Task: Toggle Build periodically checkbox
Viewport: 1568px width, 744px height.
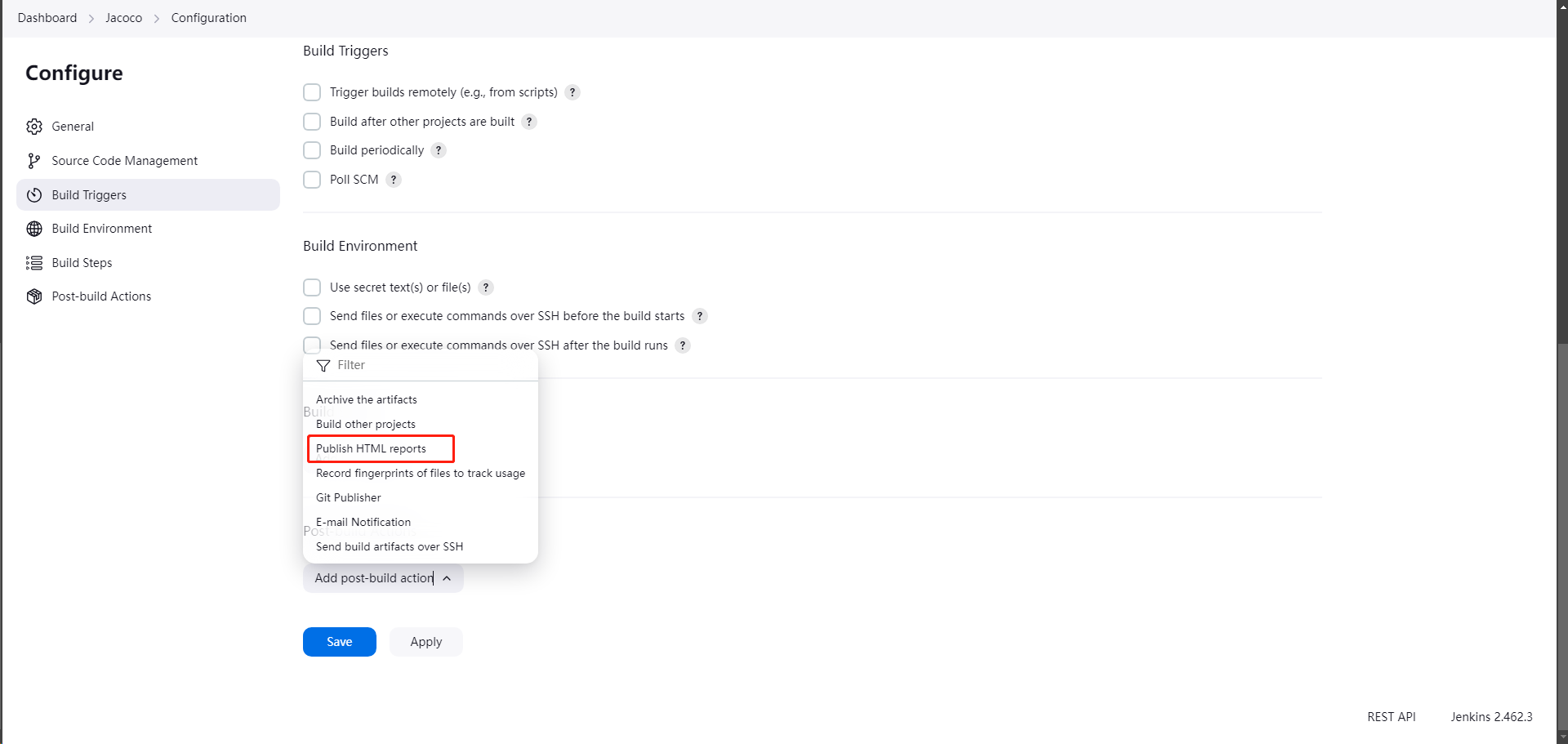Action: [x=312, y=150]
